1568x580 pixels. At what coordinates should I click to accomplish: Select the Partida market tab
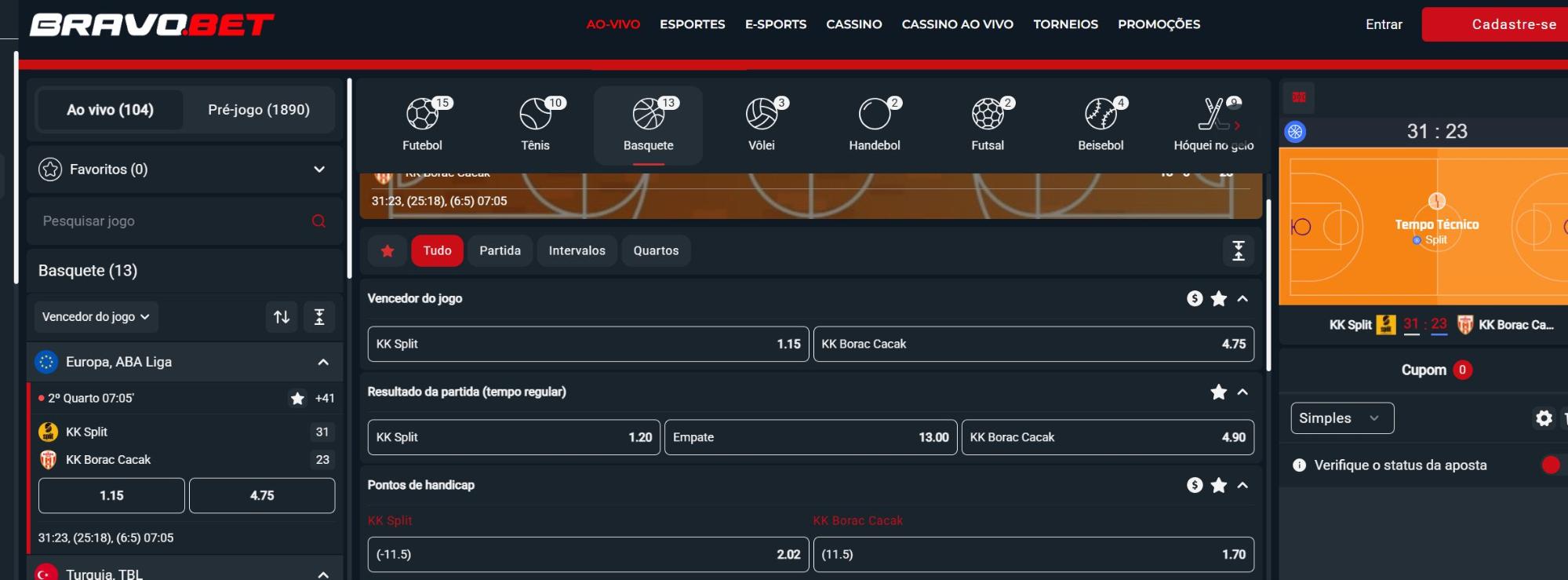500,251
